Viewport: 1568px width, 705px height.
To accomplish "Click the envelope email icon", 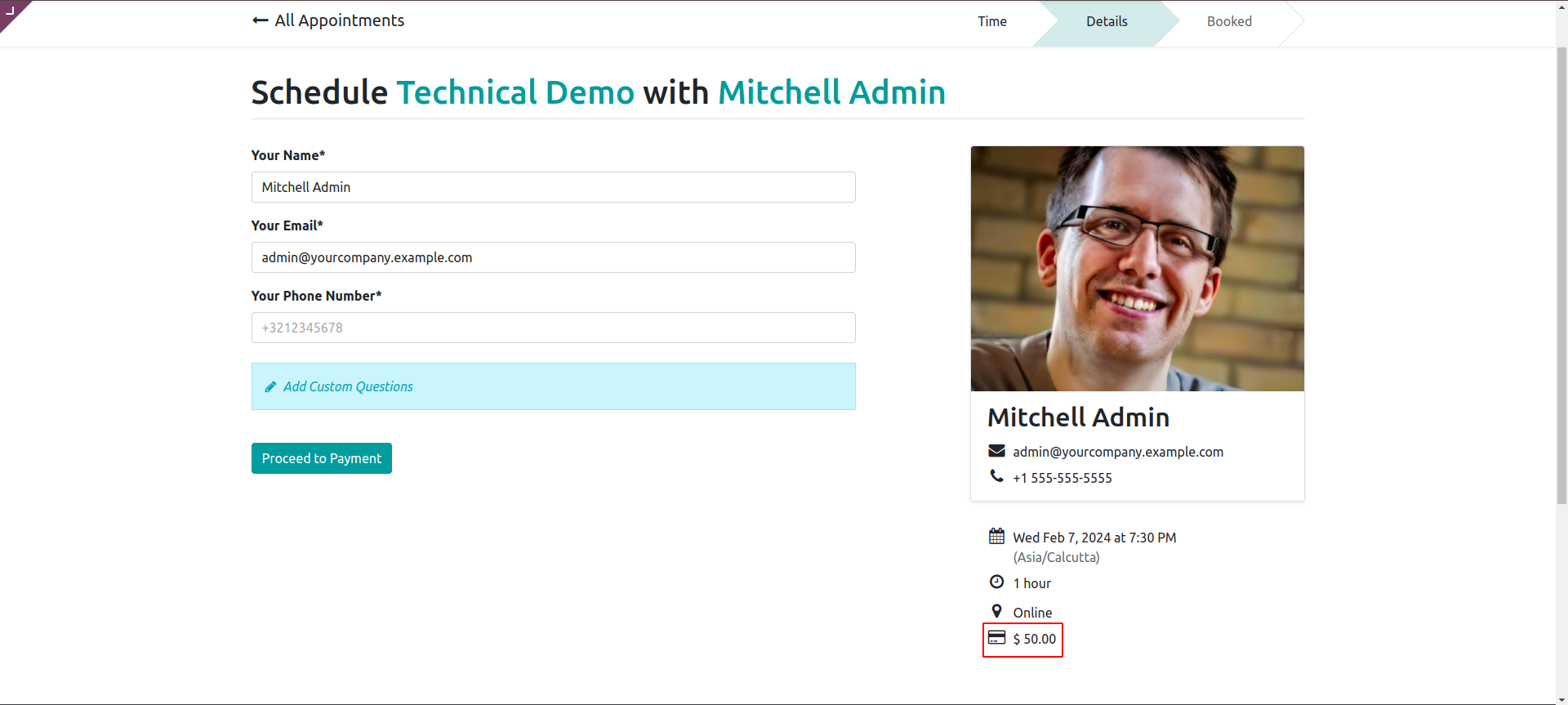I will (x=996, y=451).
